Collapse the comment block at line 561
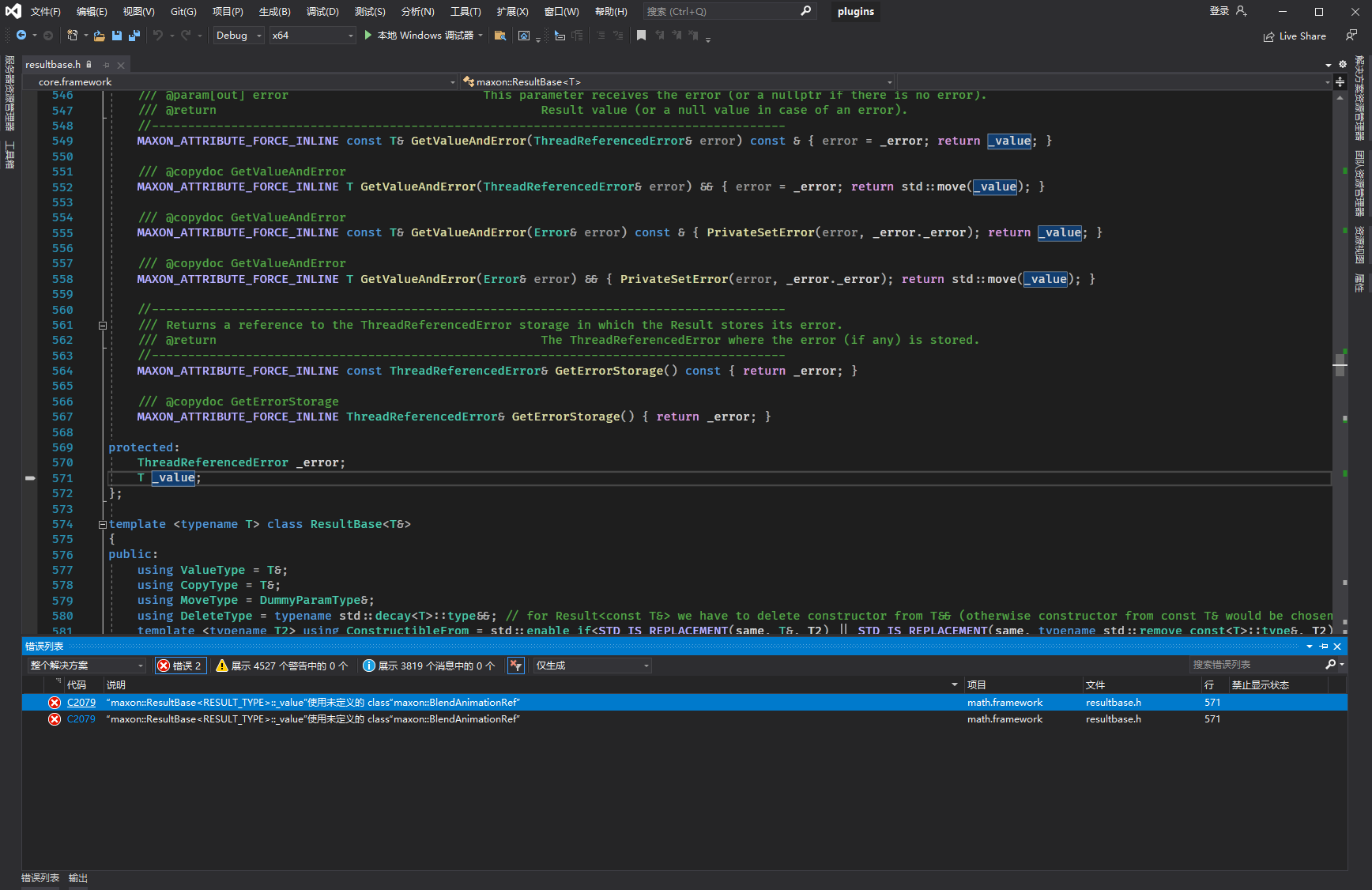Screen dimensions: 1372x890 click(103, 326)
